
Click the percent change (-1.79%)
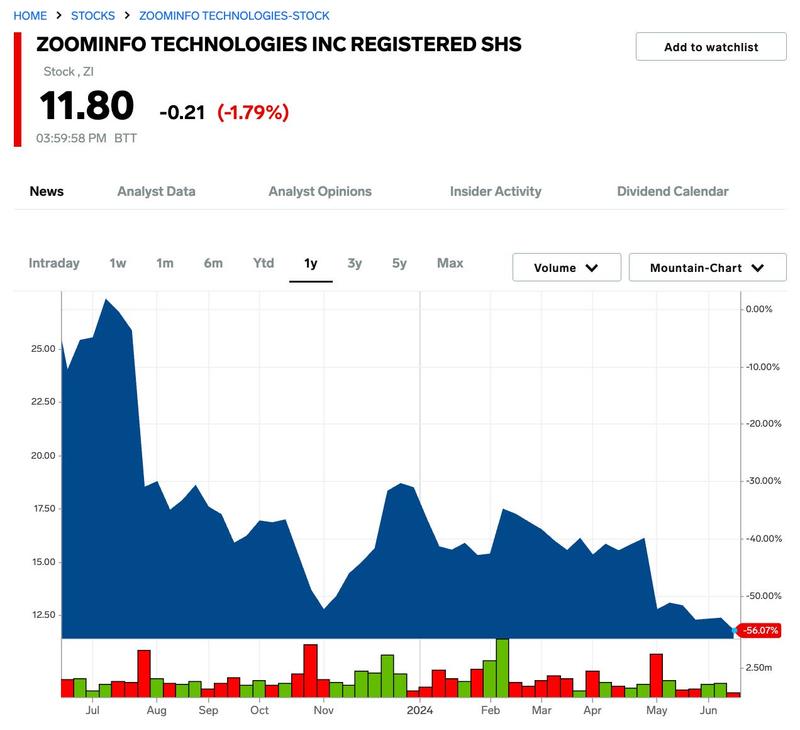253,112
